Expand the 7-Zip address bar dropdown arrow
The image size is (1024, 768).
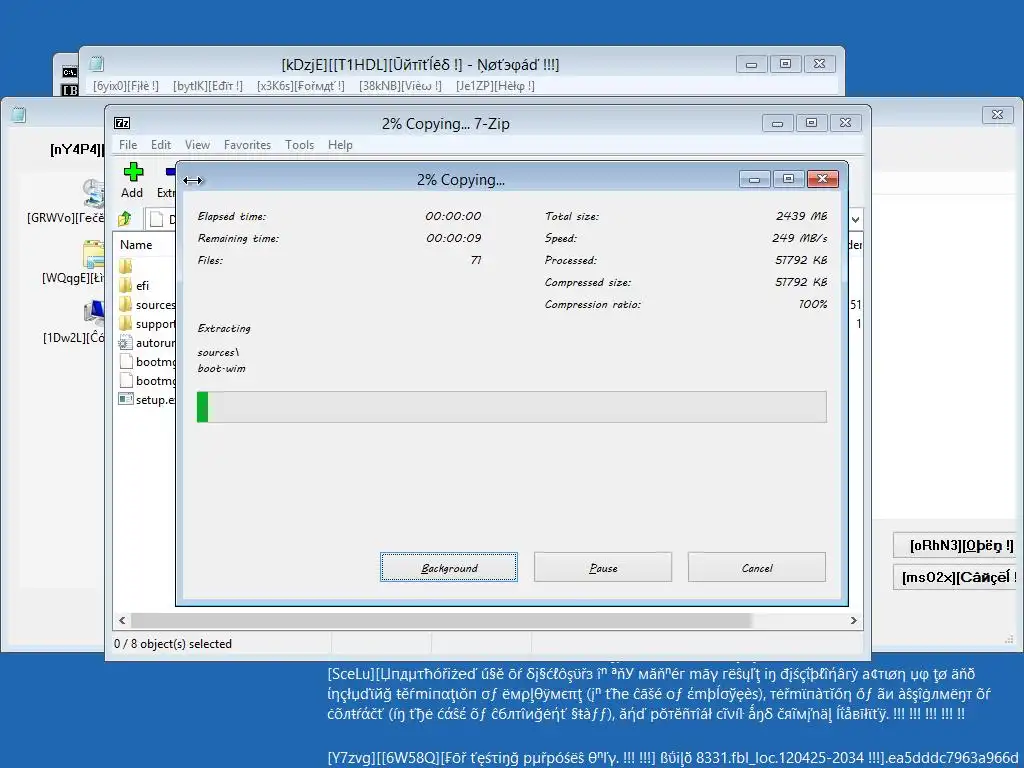[856, 219]
